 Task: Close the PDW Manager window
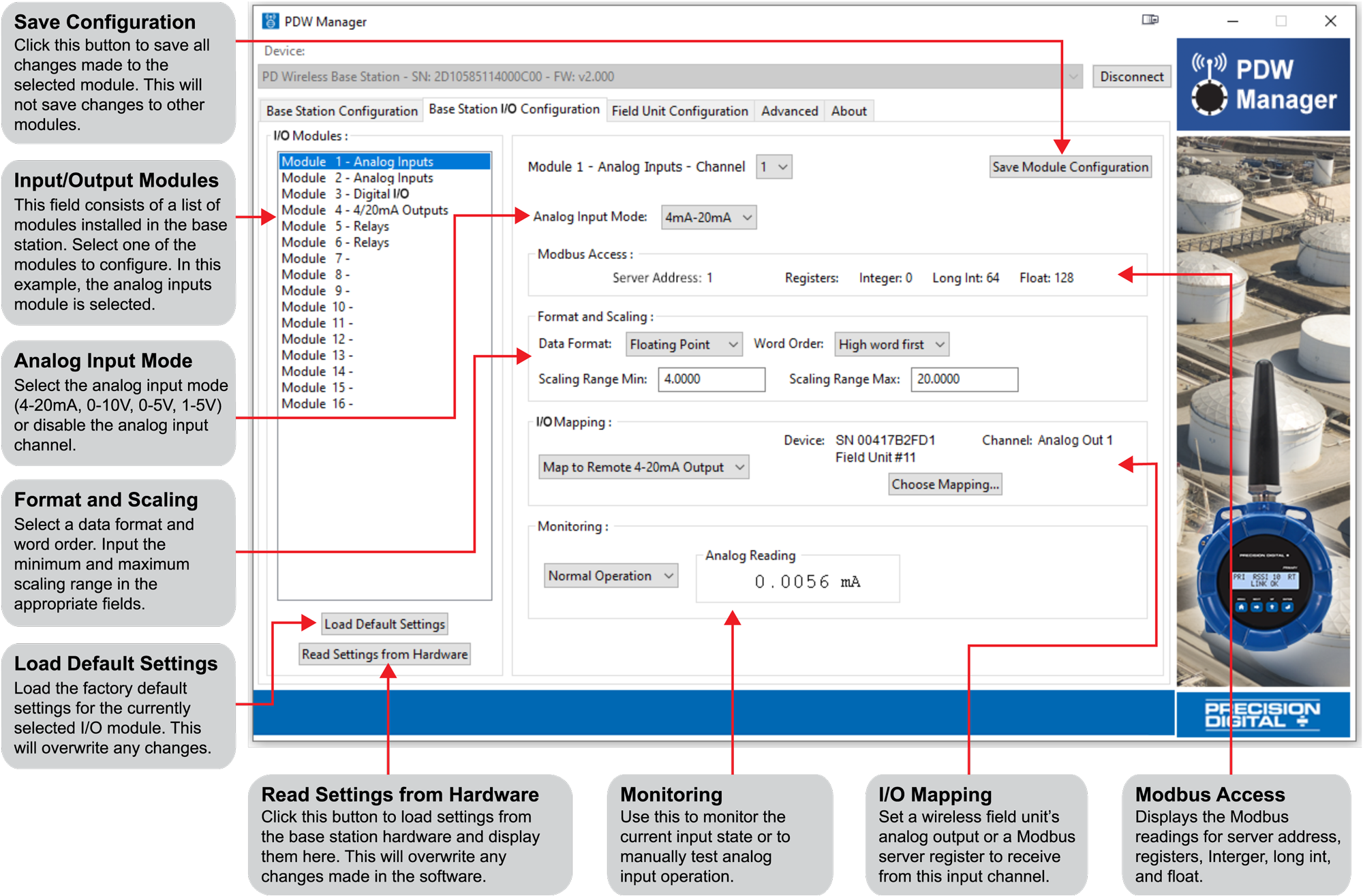1330,21
